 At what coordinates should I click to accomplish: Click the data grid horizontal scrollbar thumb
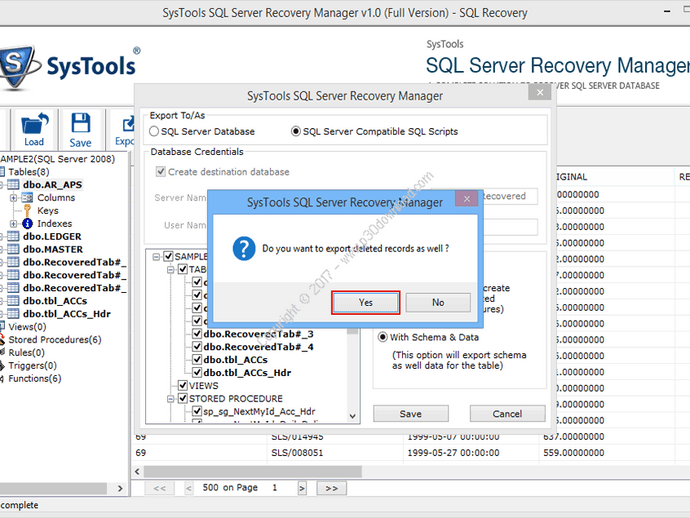[x=253, y=471]
